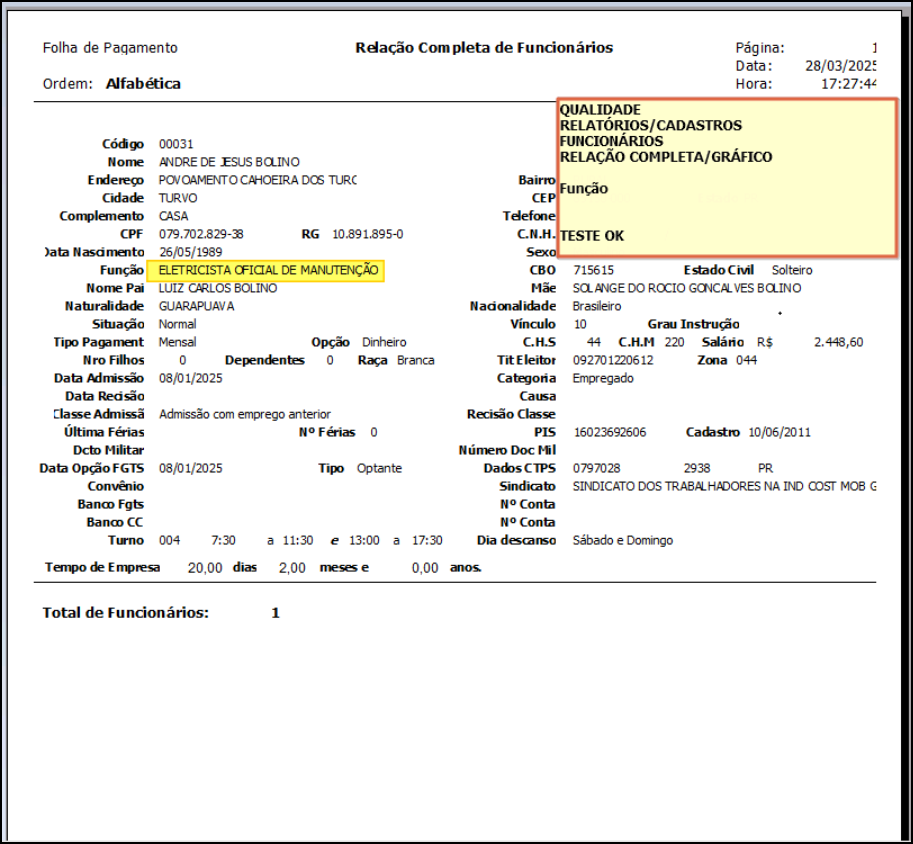Click "Admissão com emprego anterior" text

click(x=245, y=414)
